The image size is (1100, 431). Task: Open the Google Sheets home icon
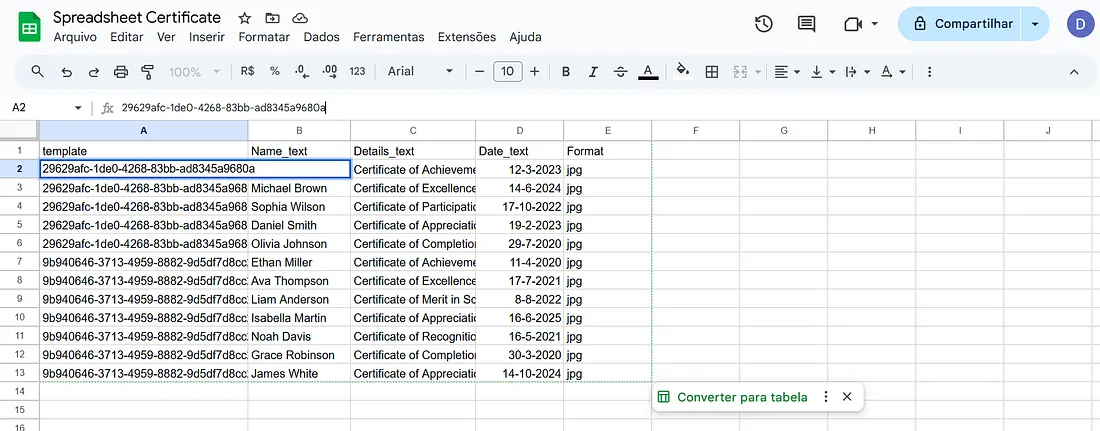(29, 28)
